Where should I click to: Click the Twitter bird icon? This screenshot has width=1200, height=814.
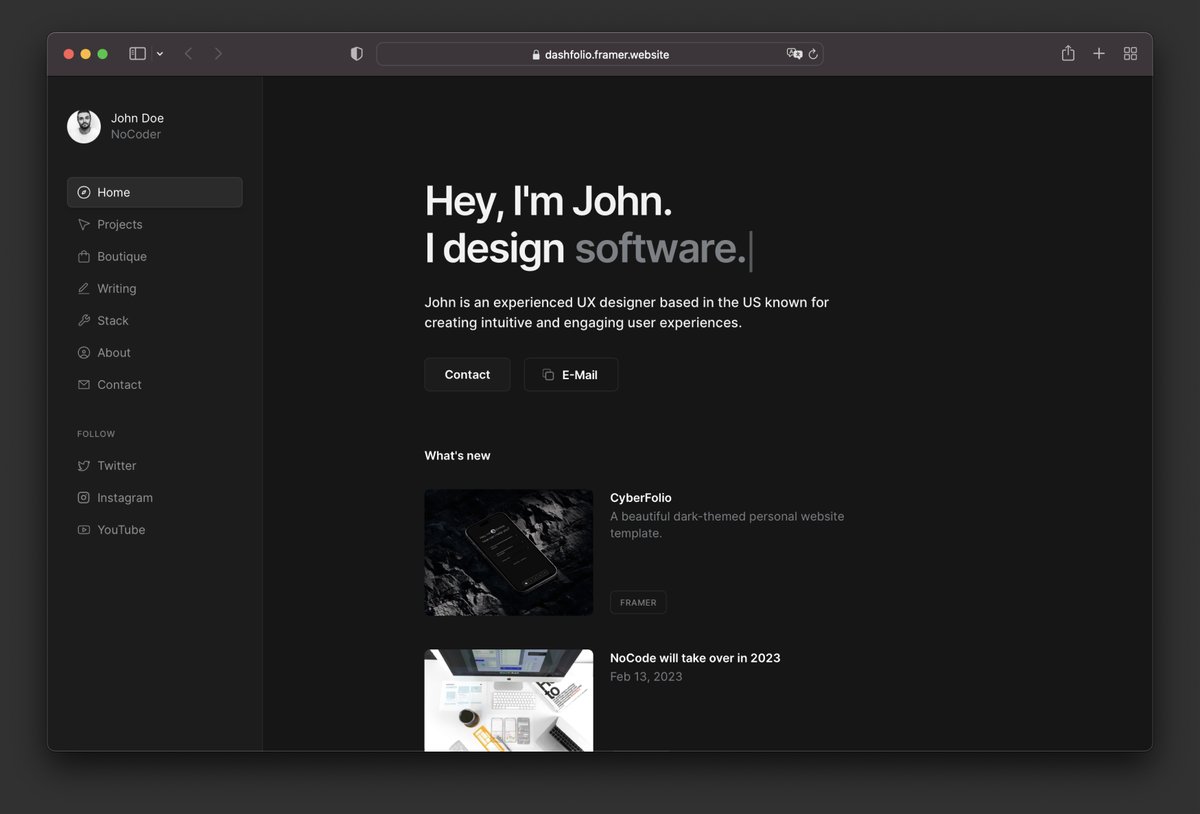coord(84,465)
